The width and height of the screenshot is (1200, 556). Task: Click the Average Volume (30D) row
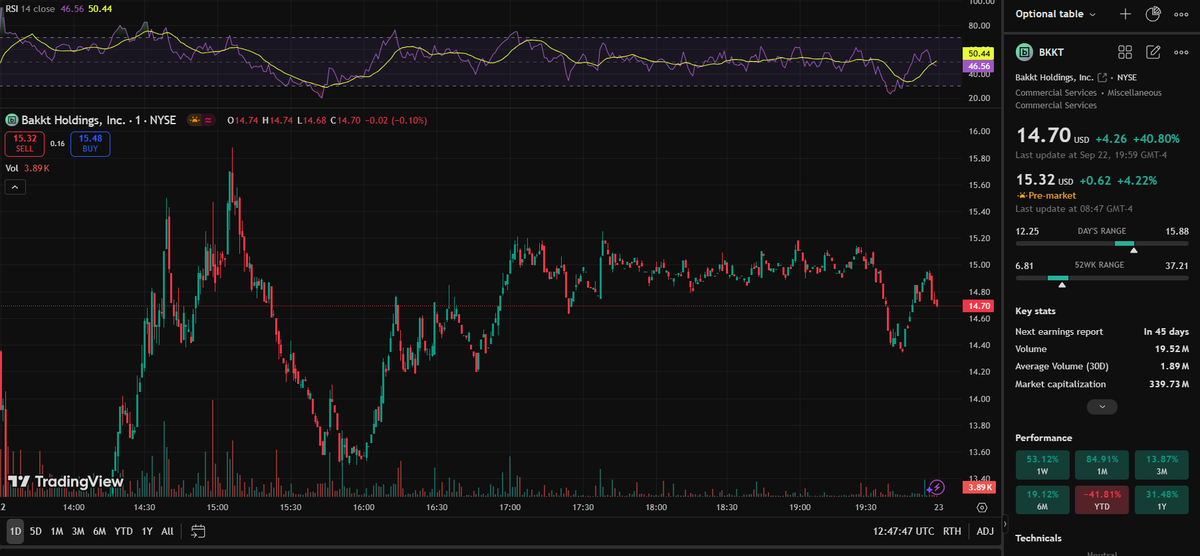[1102, 366]
